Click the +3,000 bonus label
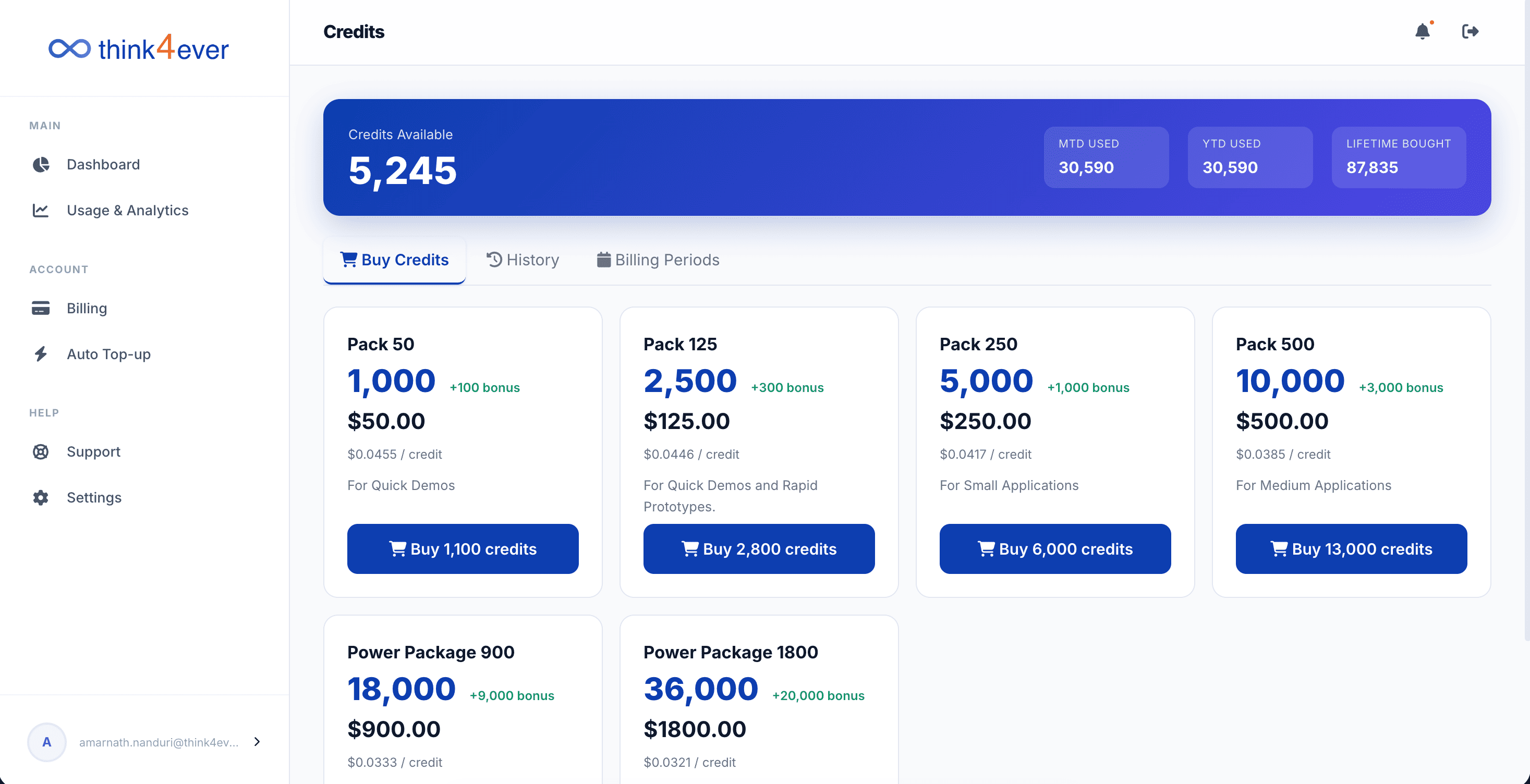 pyautogui.click(x=1401, y=388)
